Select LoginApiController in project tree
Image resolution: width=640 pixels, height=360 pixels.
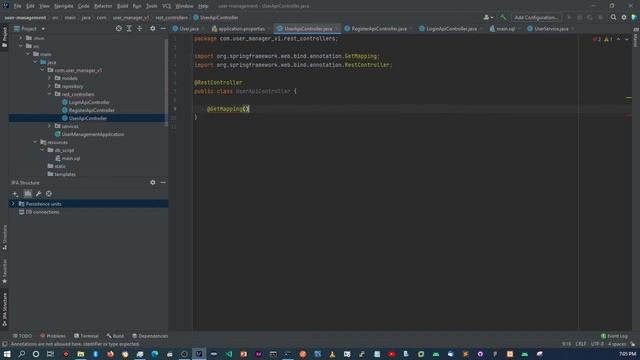[89, 102]
